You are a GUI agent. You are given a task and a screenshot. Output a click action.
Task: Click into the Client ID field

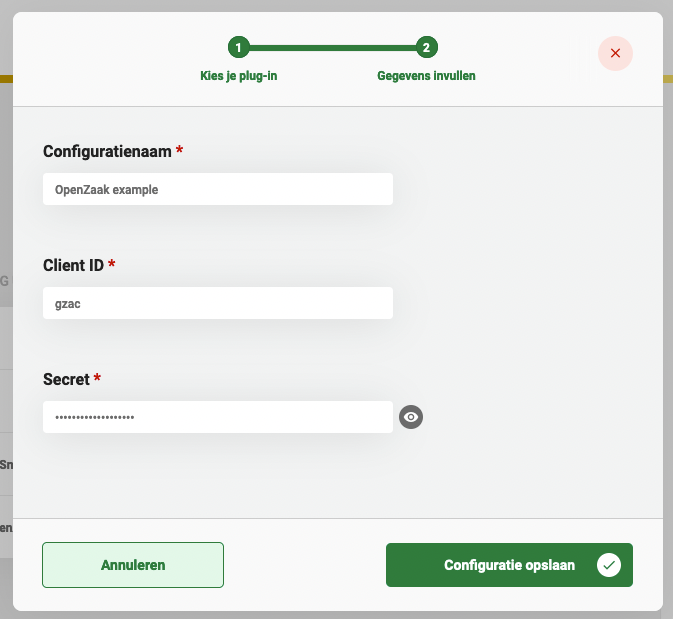(217, 303)
